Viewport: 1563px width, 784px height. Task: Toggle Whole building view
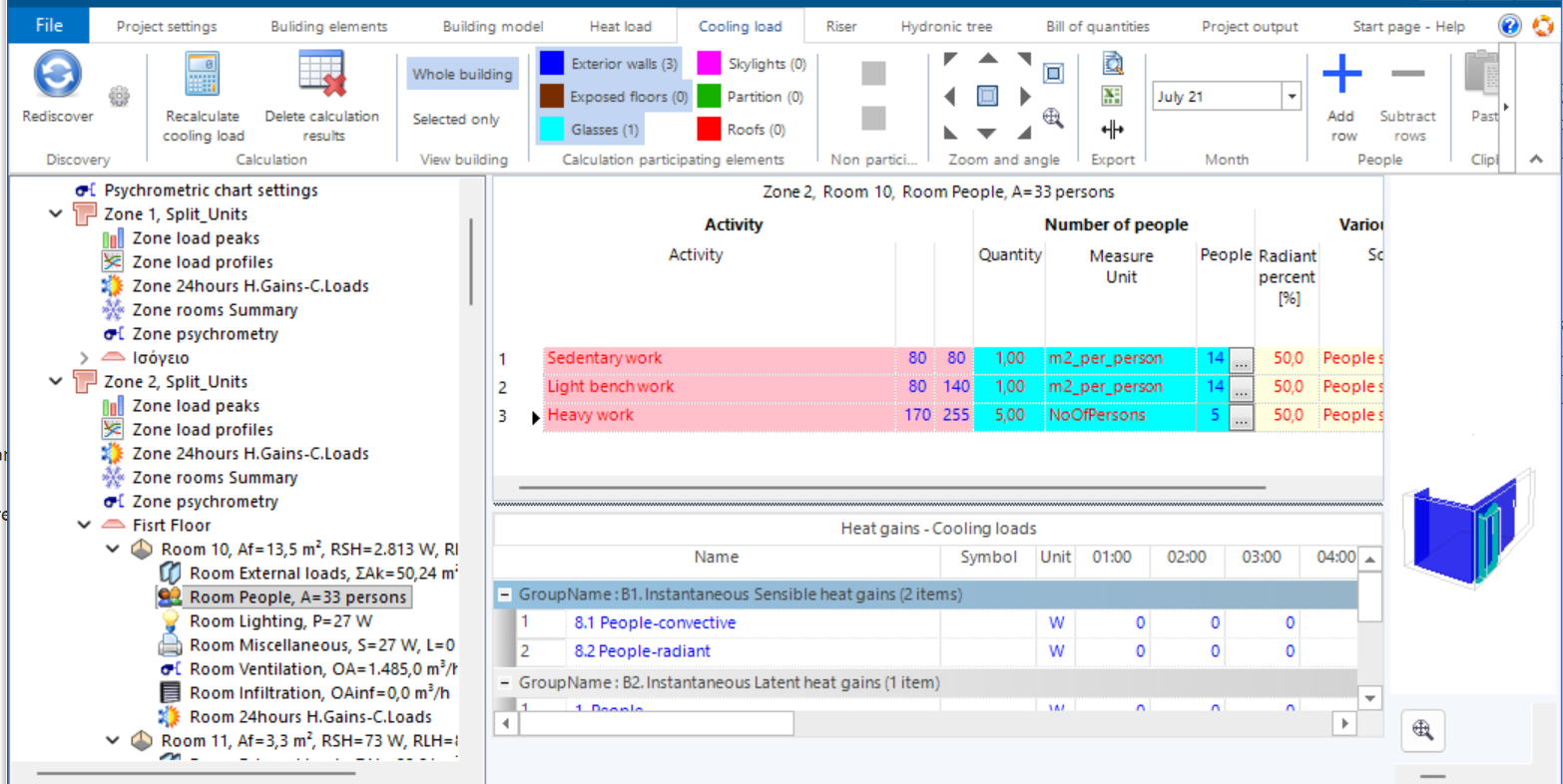[x=462, y=74]
